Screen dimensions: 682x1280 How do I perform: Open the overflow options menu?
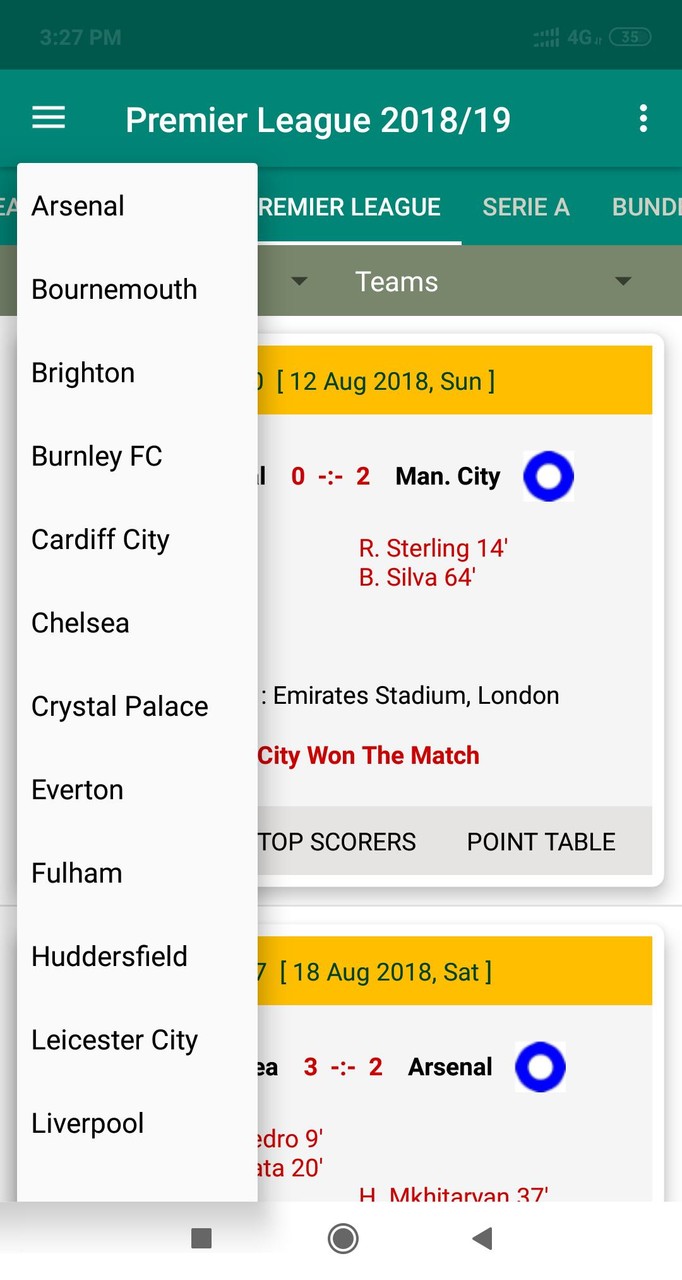coord(643,117)
